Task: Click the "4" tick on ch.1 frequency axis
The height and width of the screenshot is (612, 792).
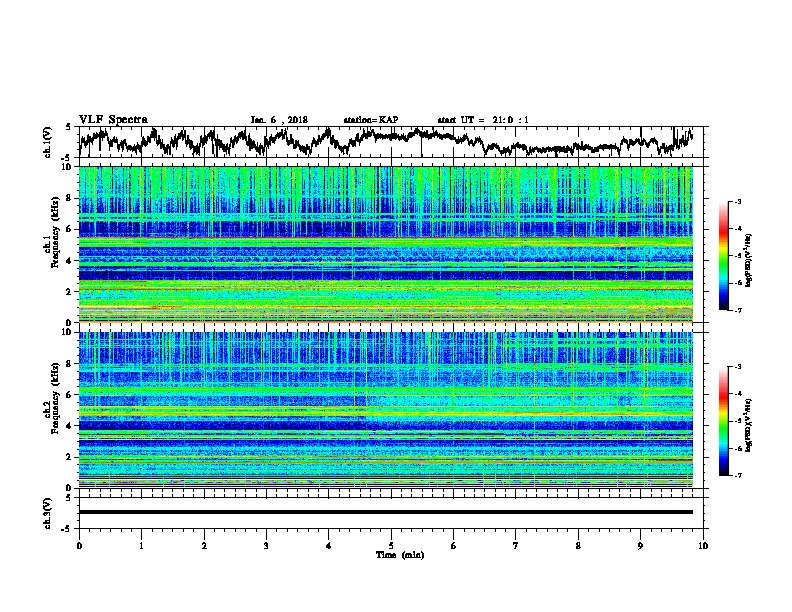Action: point(70,261)
